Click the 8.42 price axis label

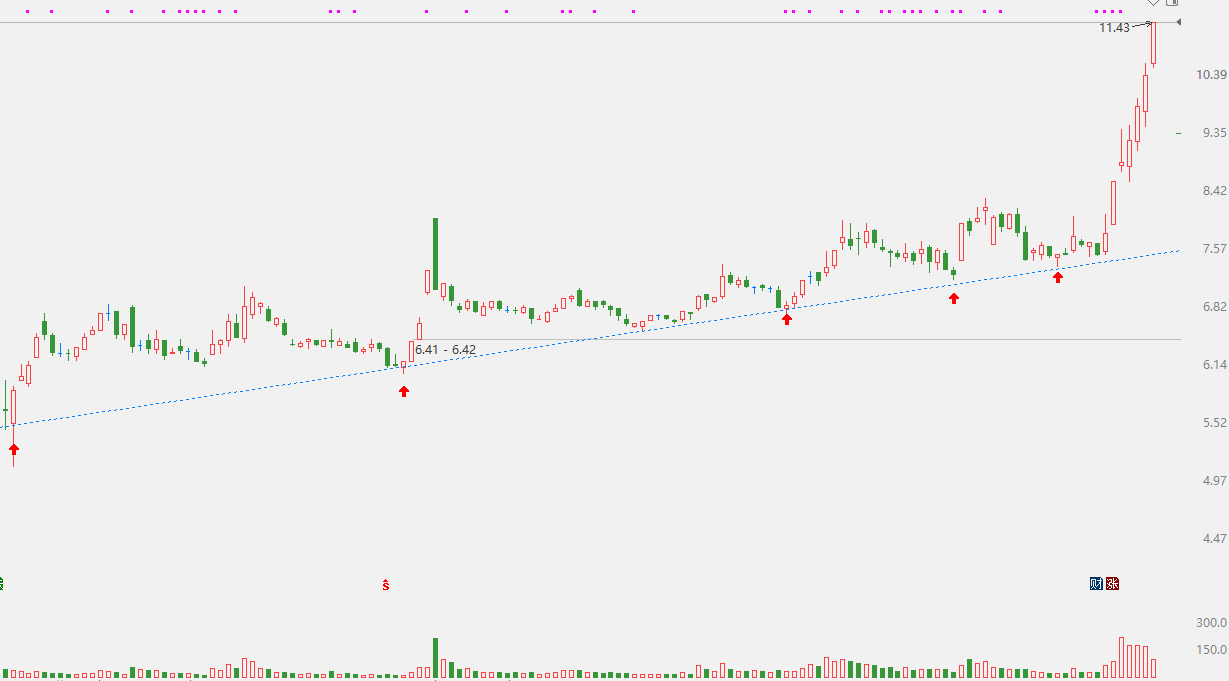tap(1215, 191)
